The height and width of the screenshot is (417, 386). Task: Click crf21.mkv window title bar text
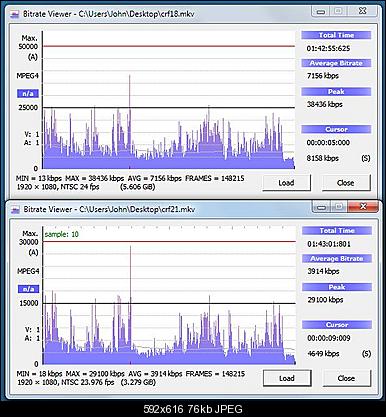pos(109,209)
